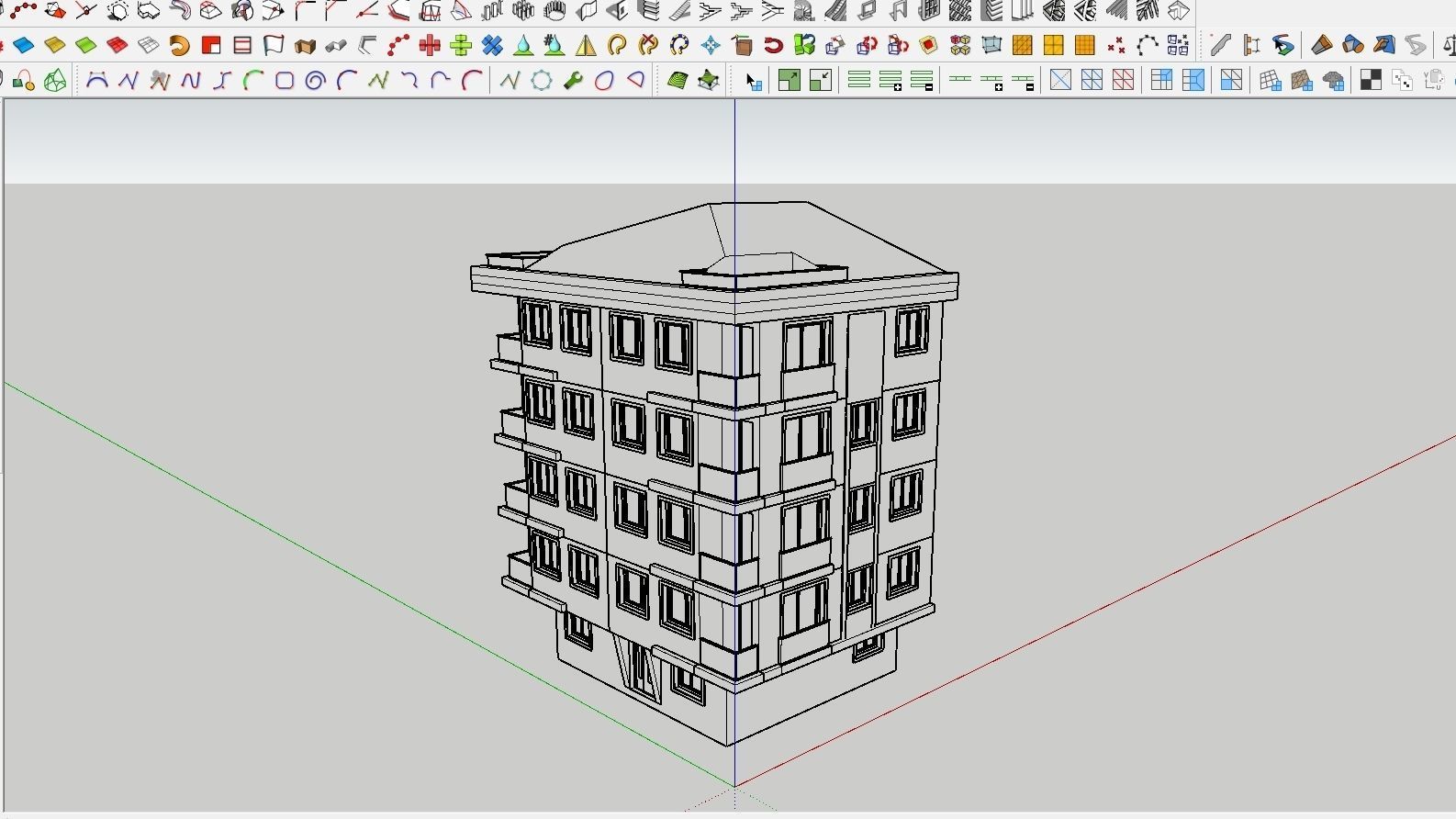Select the spiral staircase icon
The height and width of the screenshot is (819, 1456).
point(804,10)
